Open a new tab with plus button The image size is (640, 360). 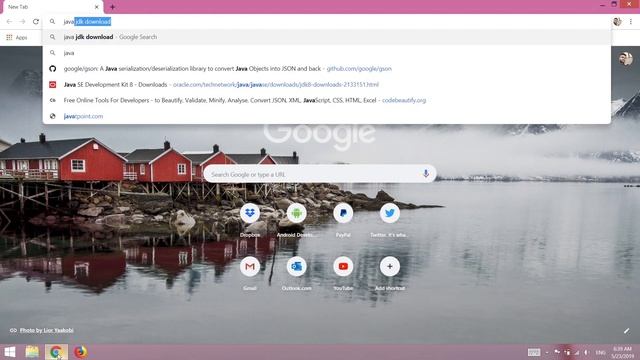click(x=112, y=7)
